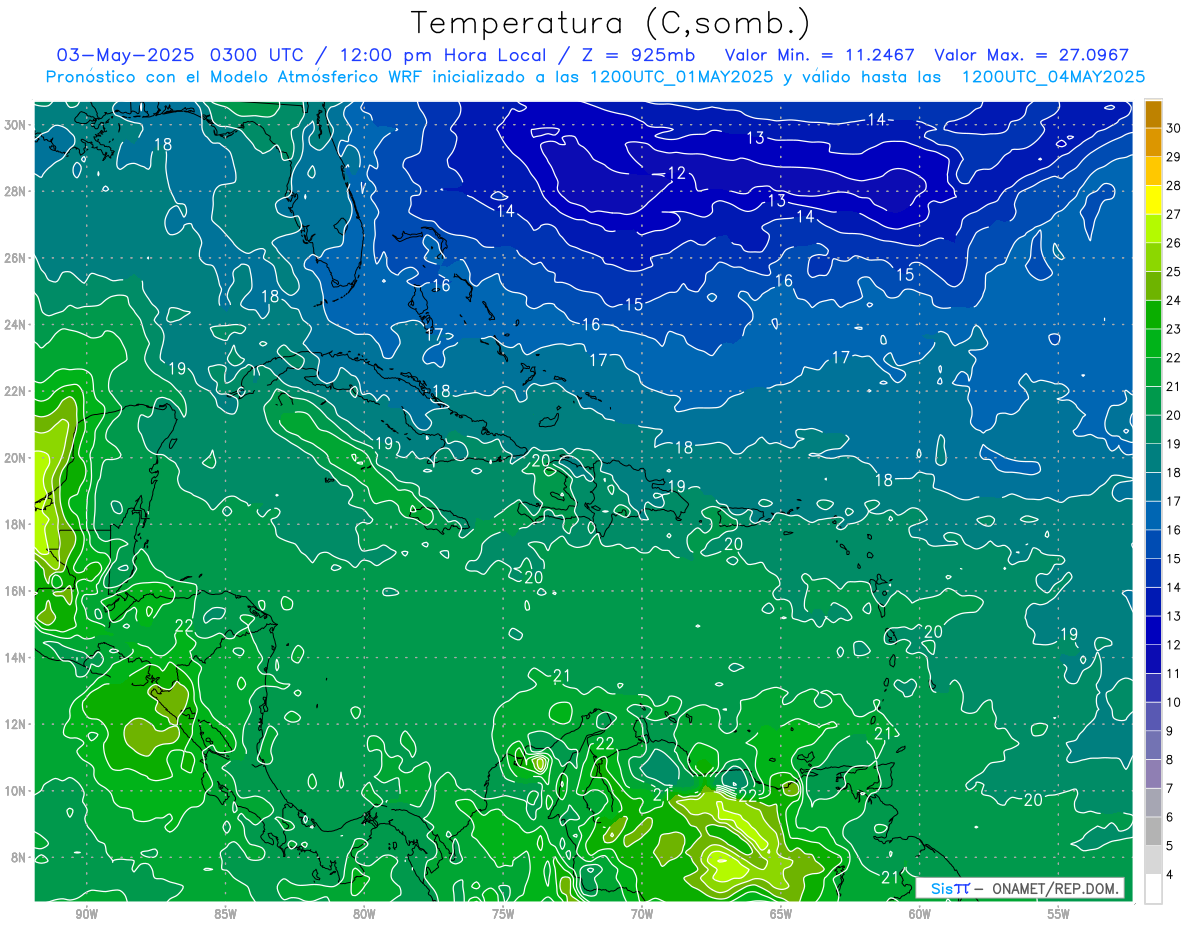Click the "85W" longitude axis label
The width and height of the screenshot is (1200, 927).
pyautogui.click(x=225, y=915)
